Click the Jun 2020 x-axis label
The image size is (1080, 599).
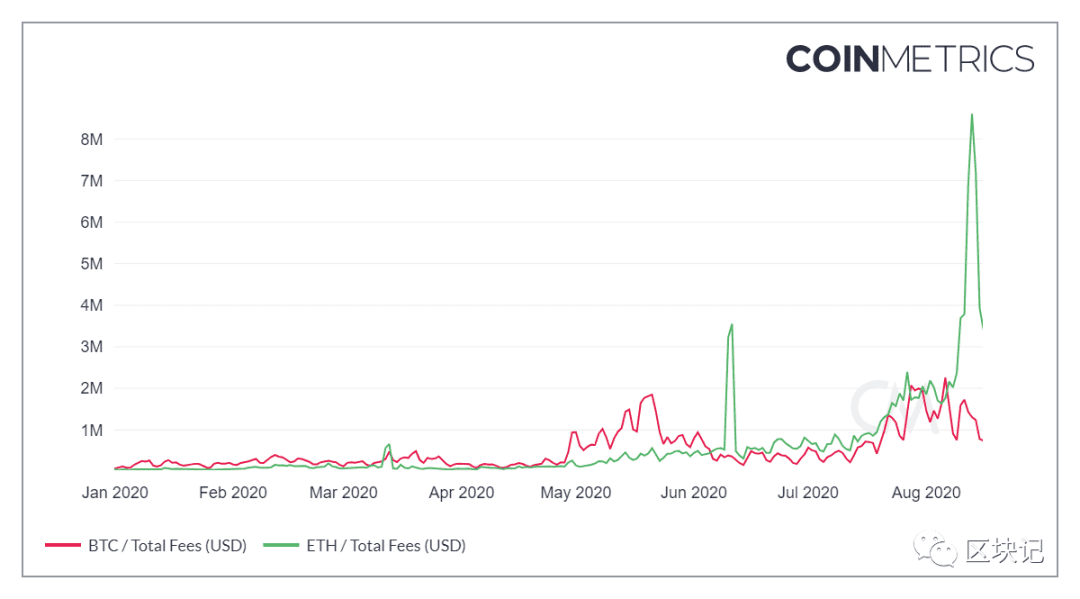[694, 492]
